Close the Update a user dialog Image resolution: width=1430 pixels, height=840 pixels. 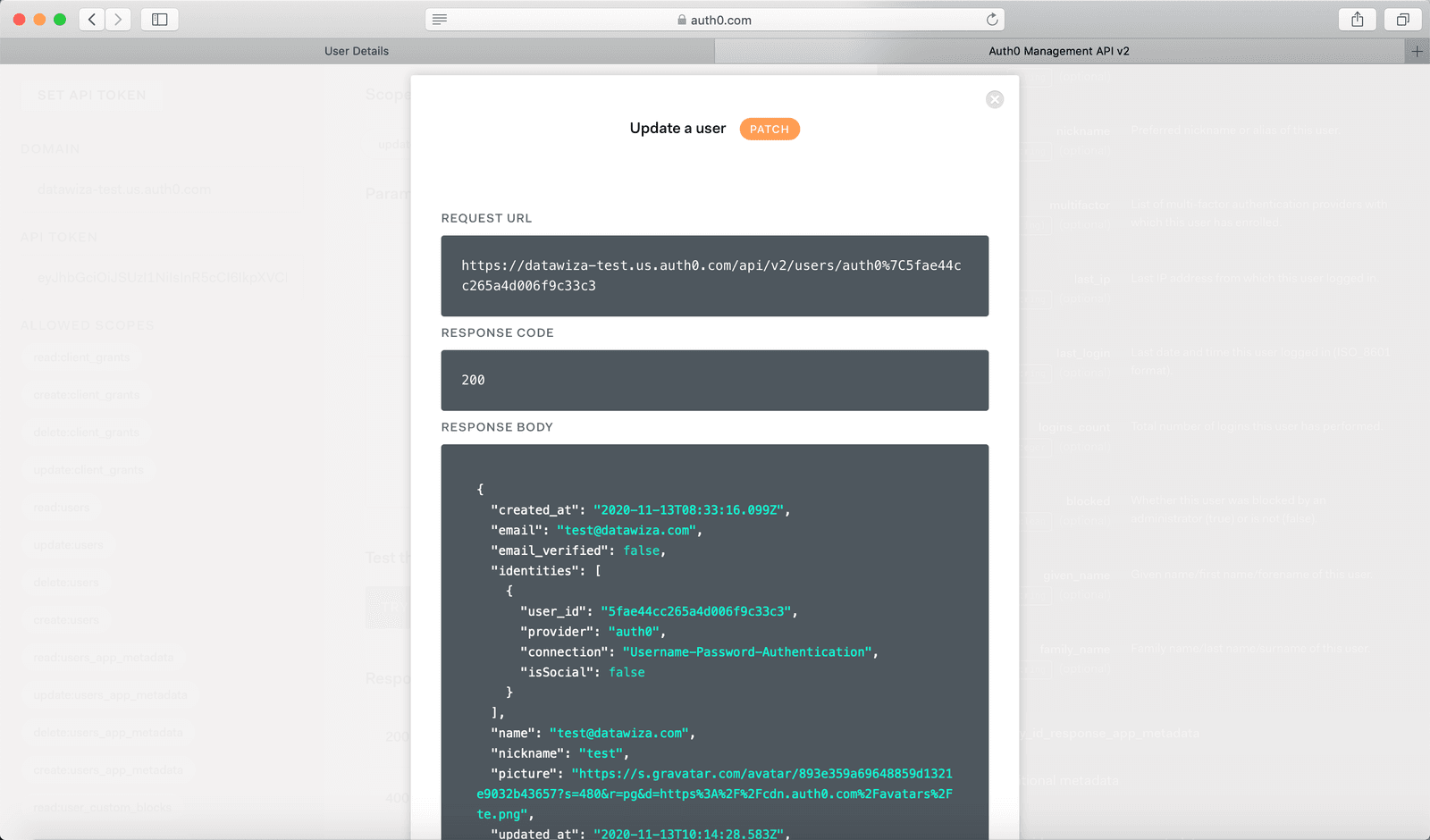pos(995,99)
